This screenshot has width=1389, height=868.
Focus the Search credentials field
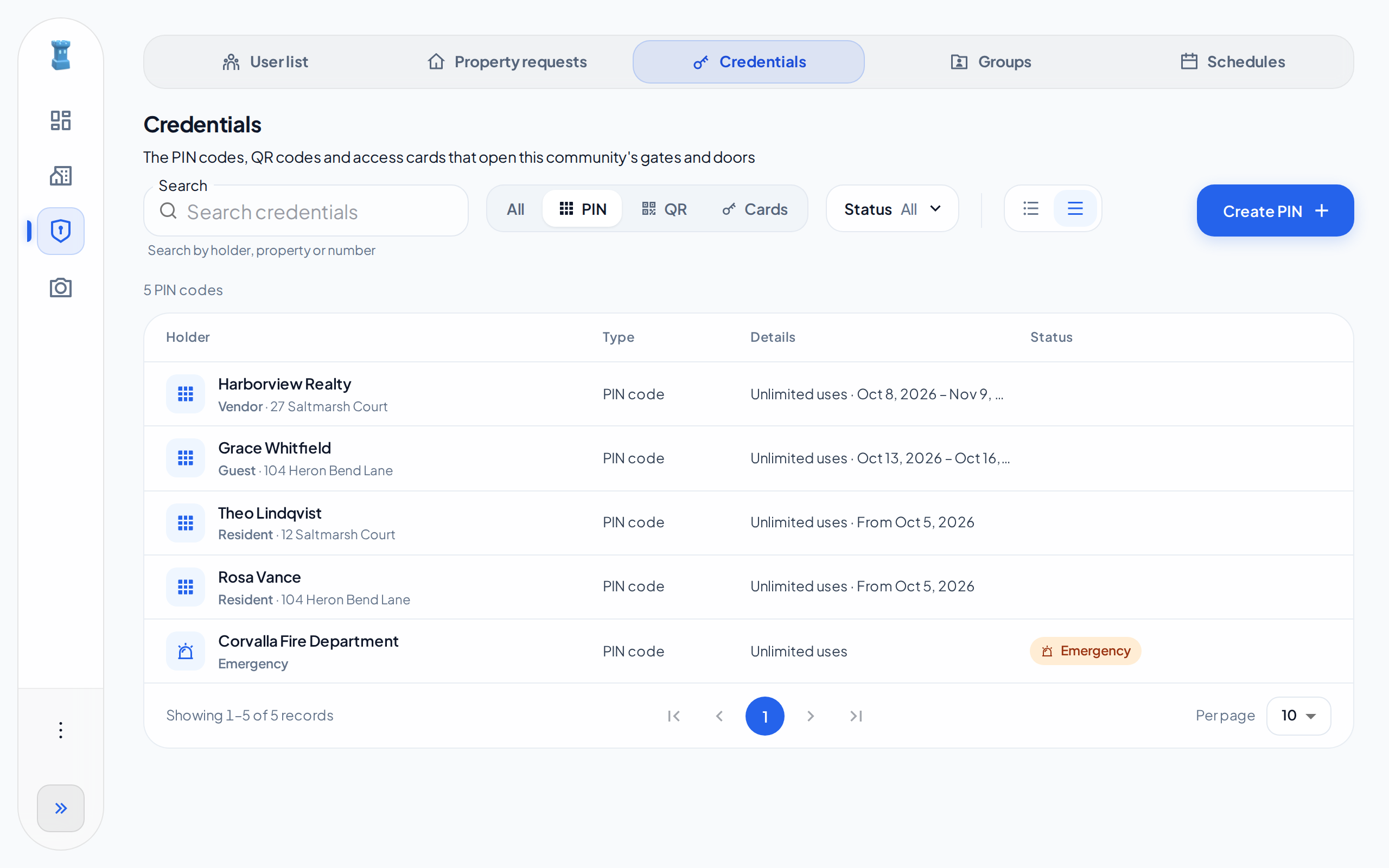[x=306, y=211]
